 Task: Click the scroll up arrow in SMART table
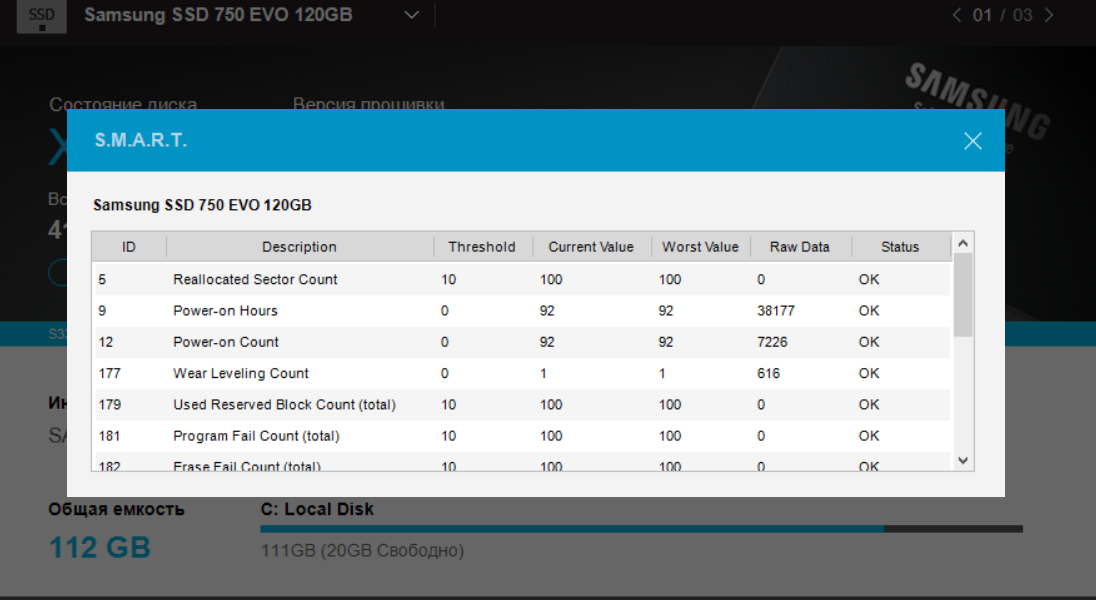point(963,243)
